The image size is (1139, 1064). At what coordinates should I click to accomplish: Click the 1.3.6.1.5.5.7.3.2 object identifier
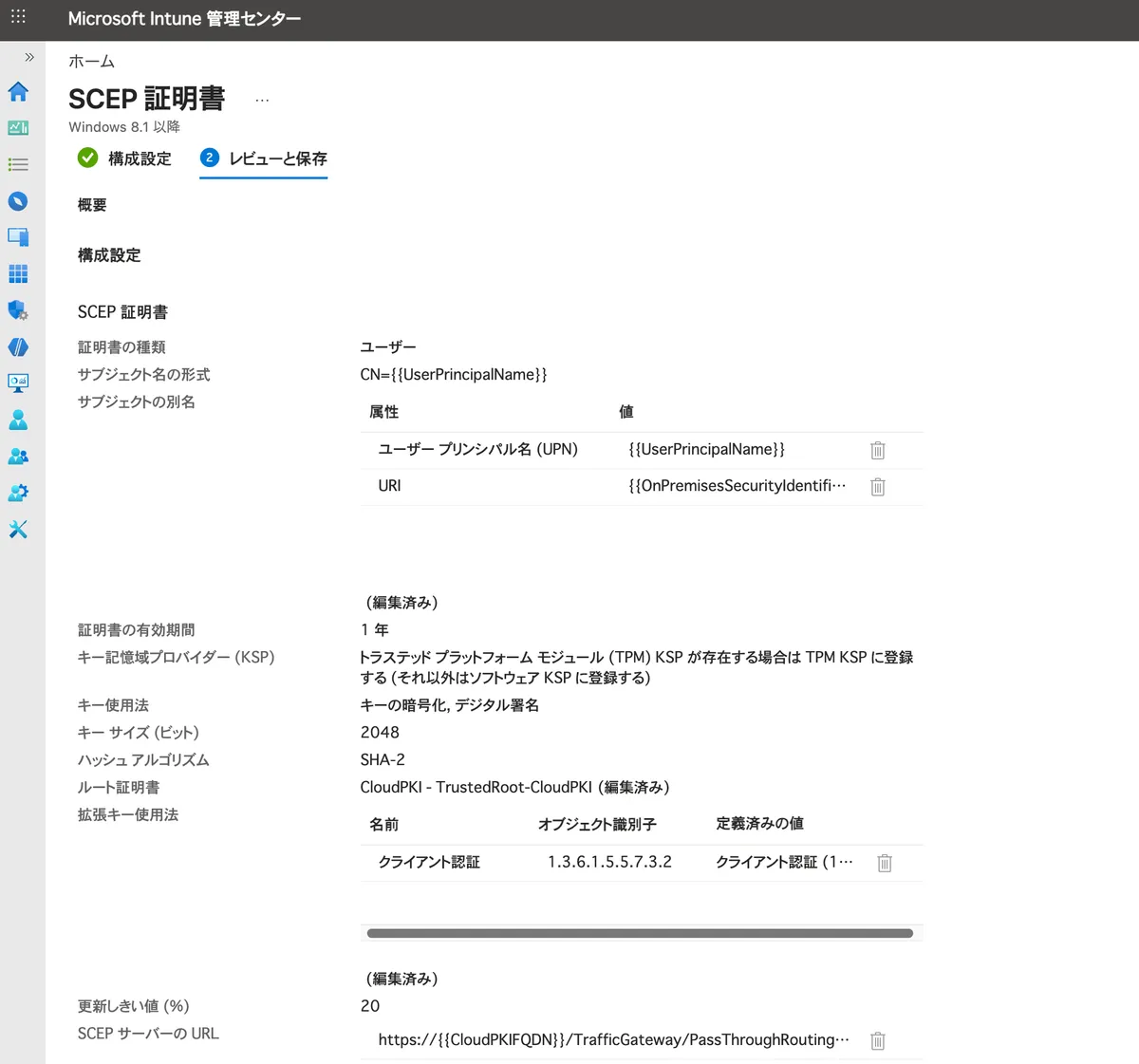click(609, 862)
